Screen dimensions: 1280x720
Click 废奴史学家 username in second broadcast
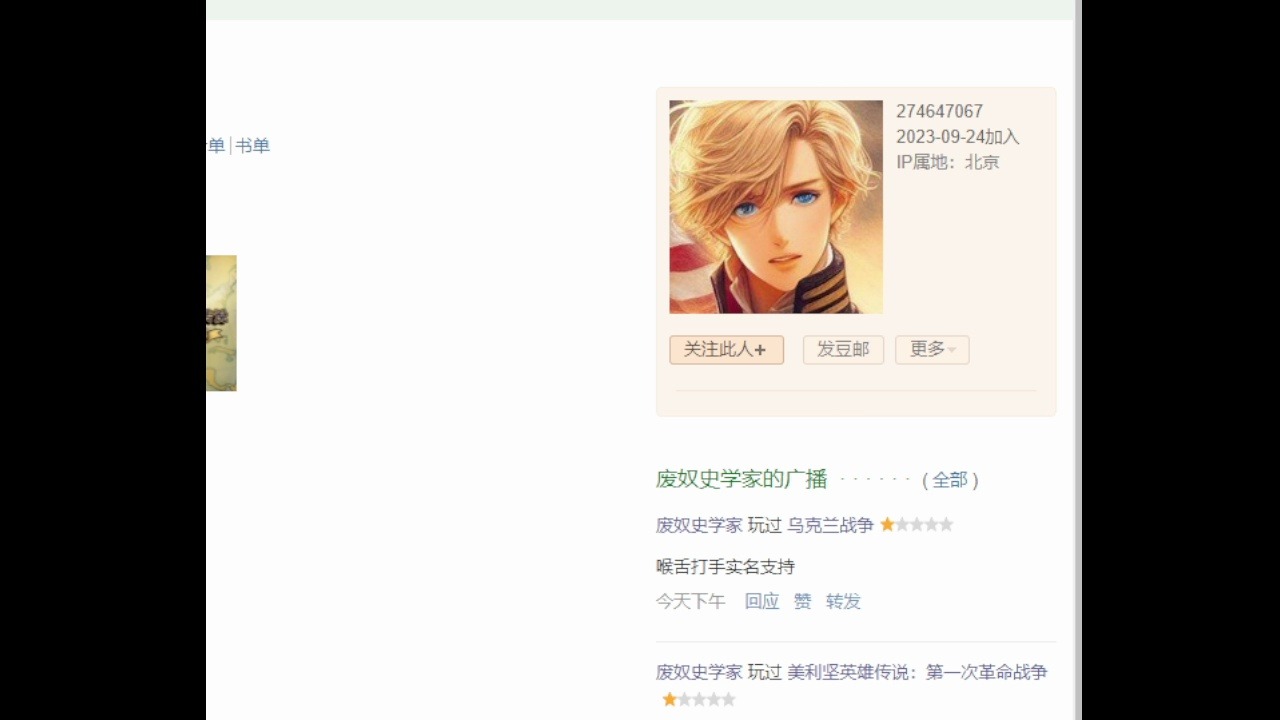699,672
